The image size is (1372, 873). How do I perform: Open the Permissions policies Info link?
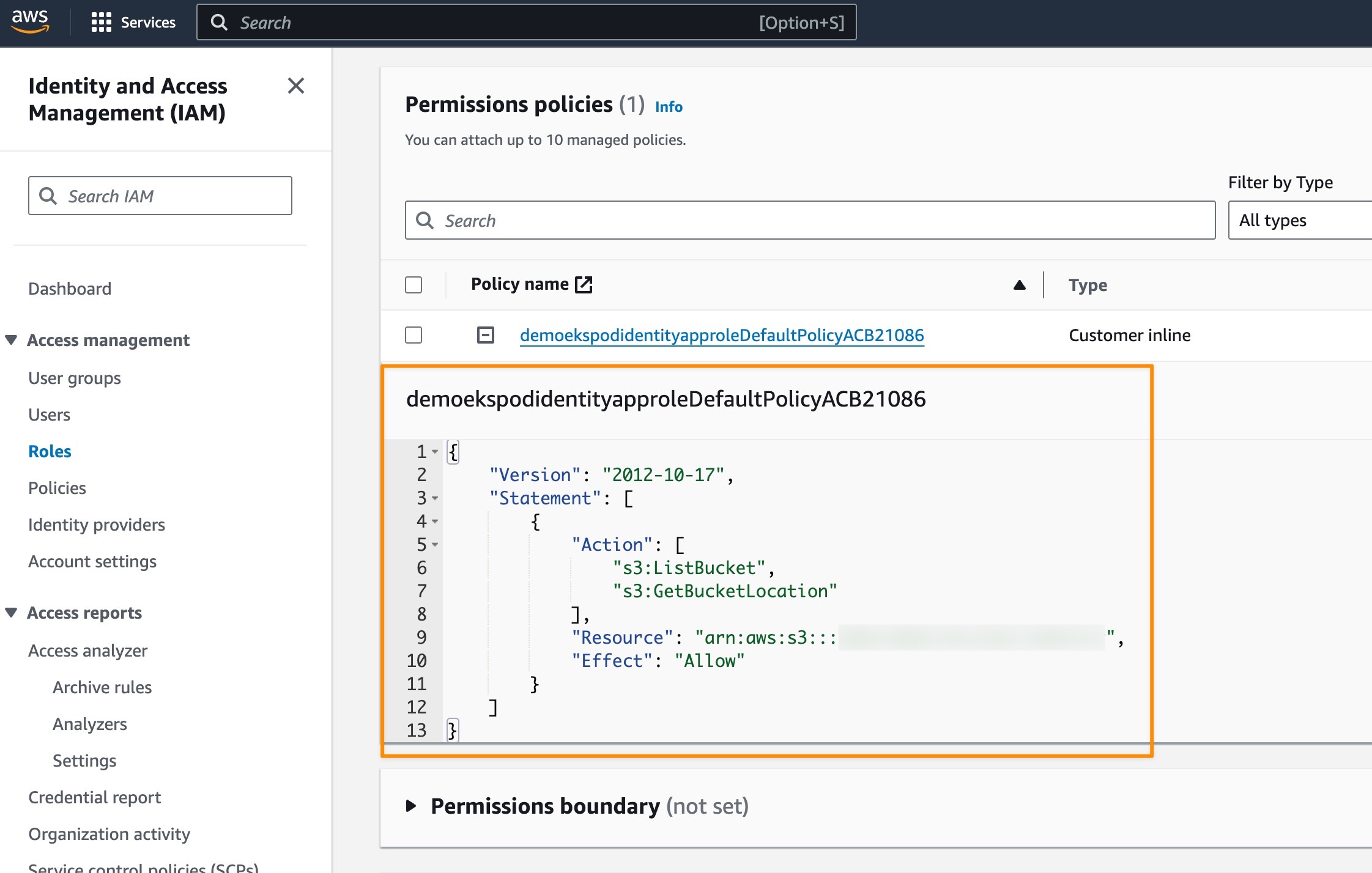669,106
